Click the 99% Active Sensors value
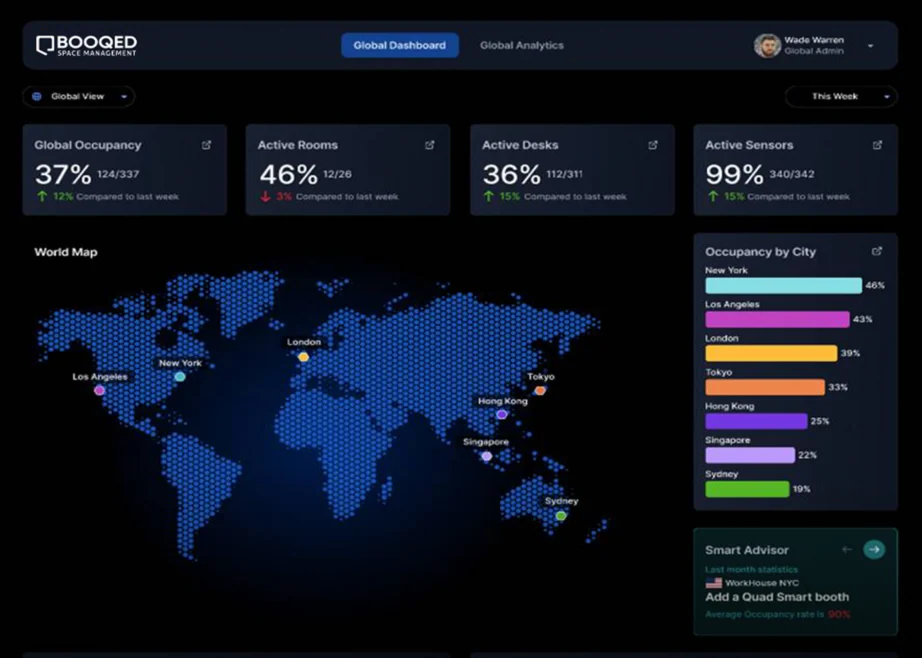This screenshot has width=922, height=658. tap(734, 174)
